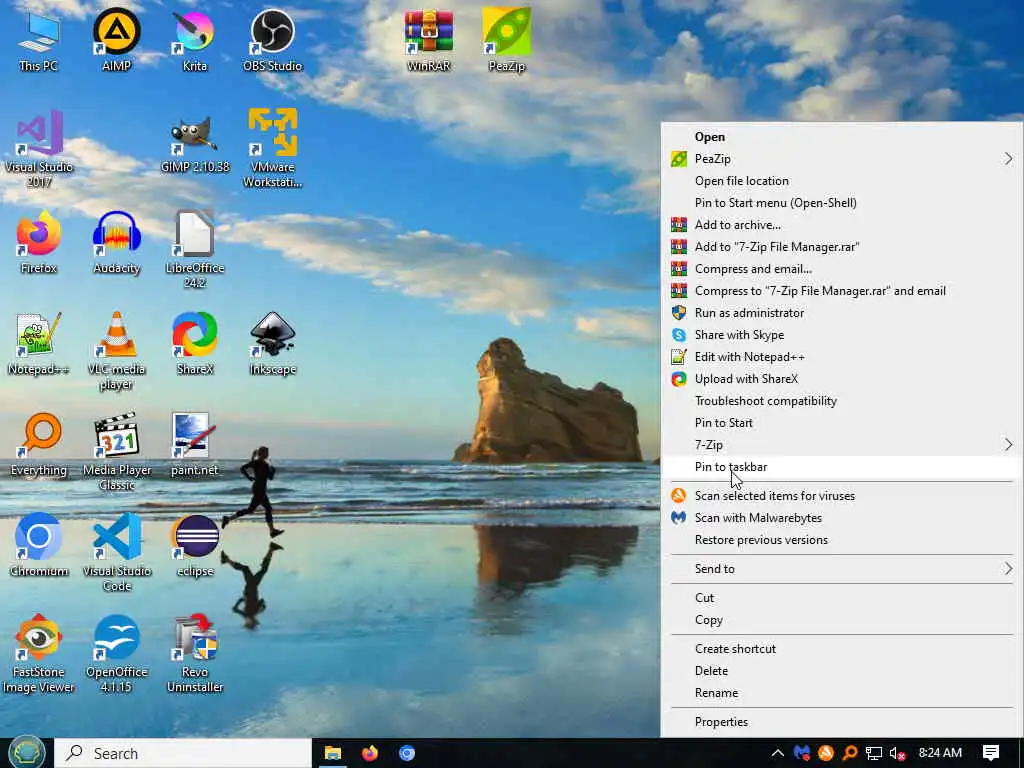Select the Notepad++ desktop shortcut

tap(39, 344)
